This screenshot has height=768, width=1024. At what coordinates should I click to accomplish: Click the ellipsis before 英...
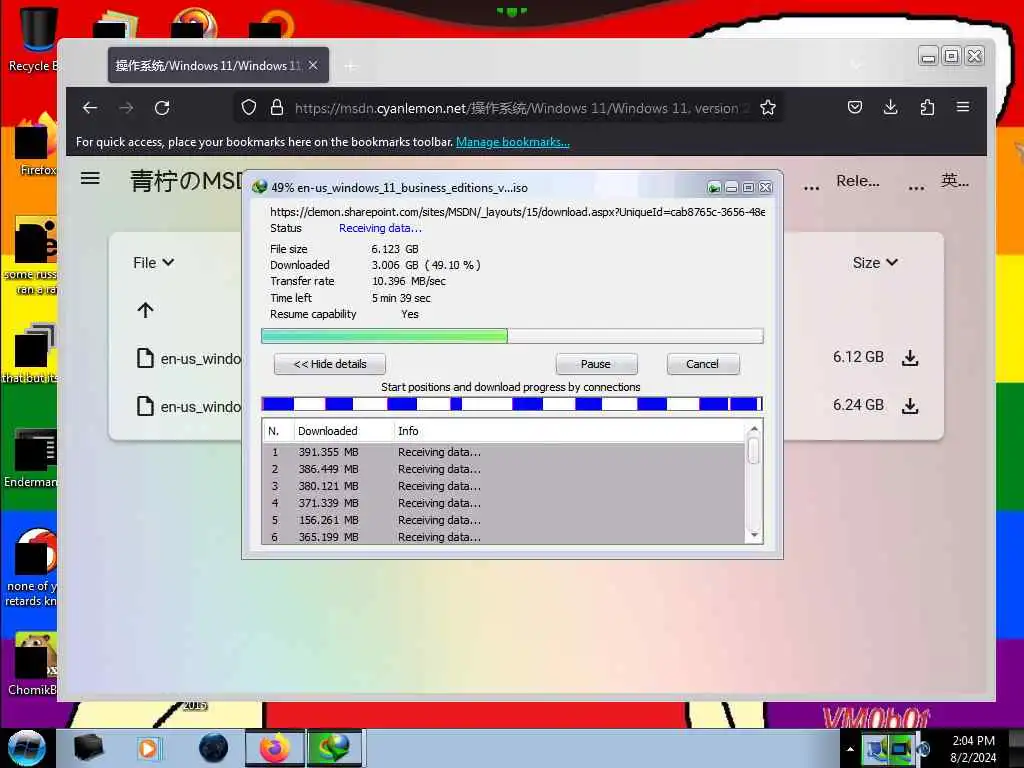[x=916, y=188]
